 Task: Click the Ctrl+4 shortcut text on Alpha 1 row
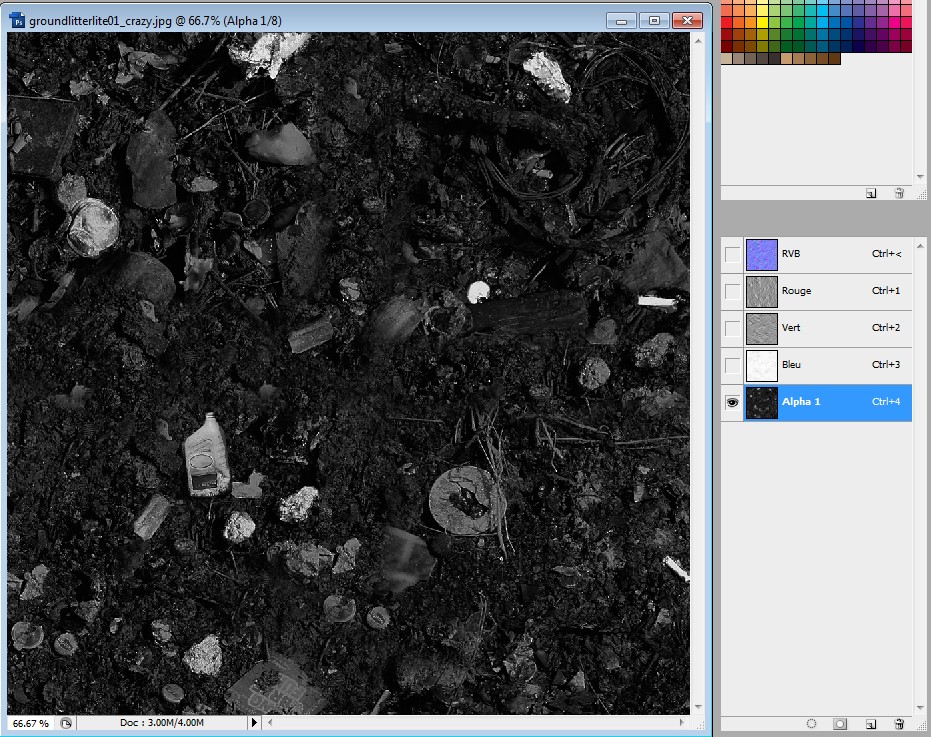tap(886, 401)
